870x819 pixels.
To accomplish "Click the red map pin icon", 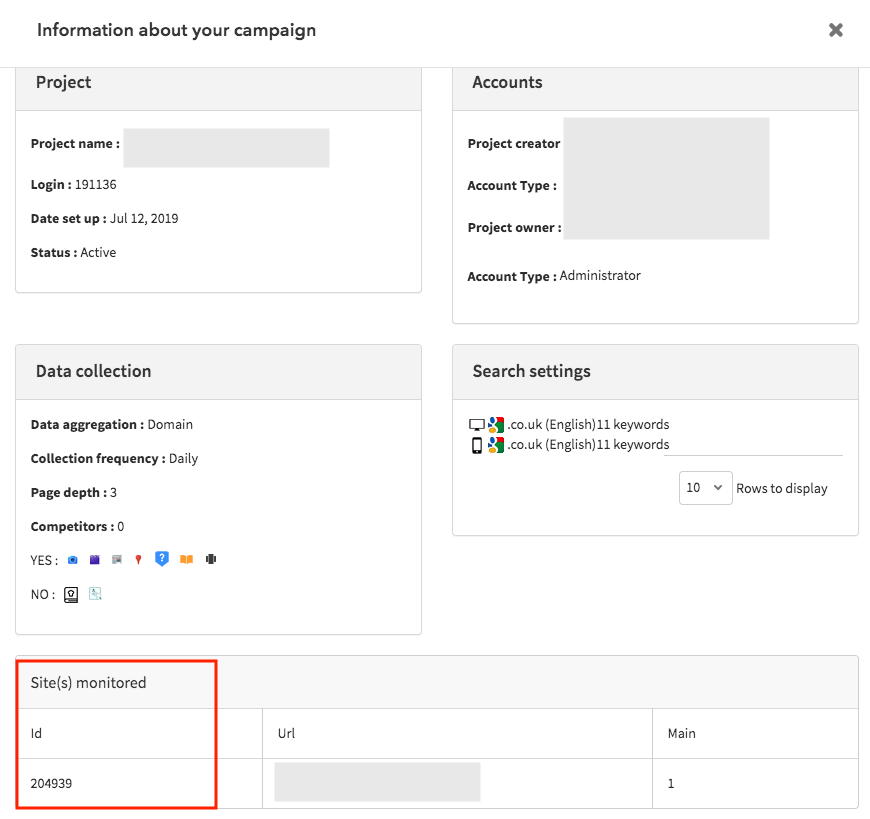I will (x=139, y=559).
